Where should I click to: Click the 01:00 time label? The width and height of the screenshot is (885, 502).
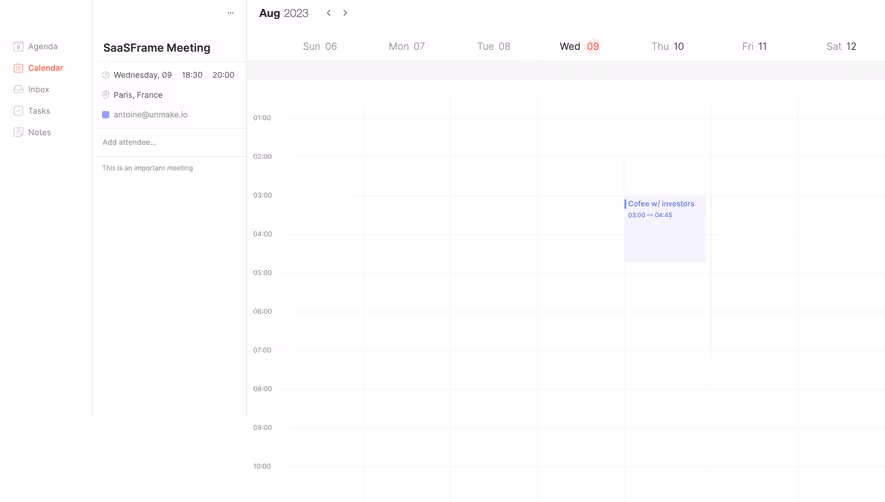tap(262, 118)
